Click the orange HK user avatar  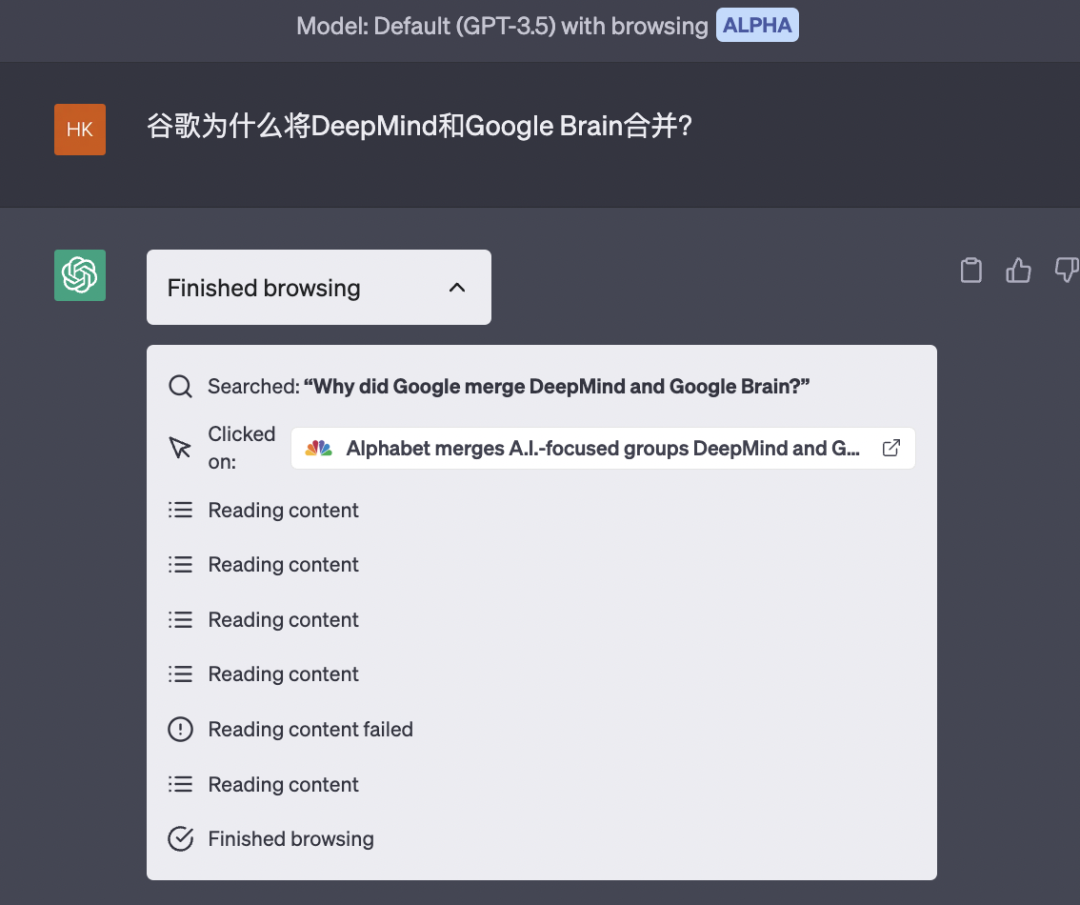(80, 130)
